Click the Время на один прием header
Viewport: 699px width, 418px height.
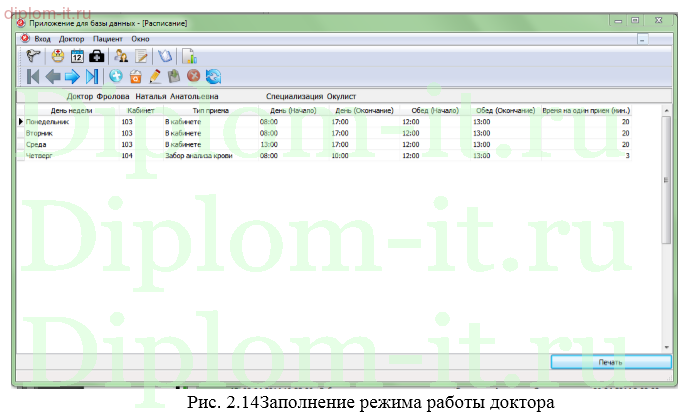click(586, 111)
